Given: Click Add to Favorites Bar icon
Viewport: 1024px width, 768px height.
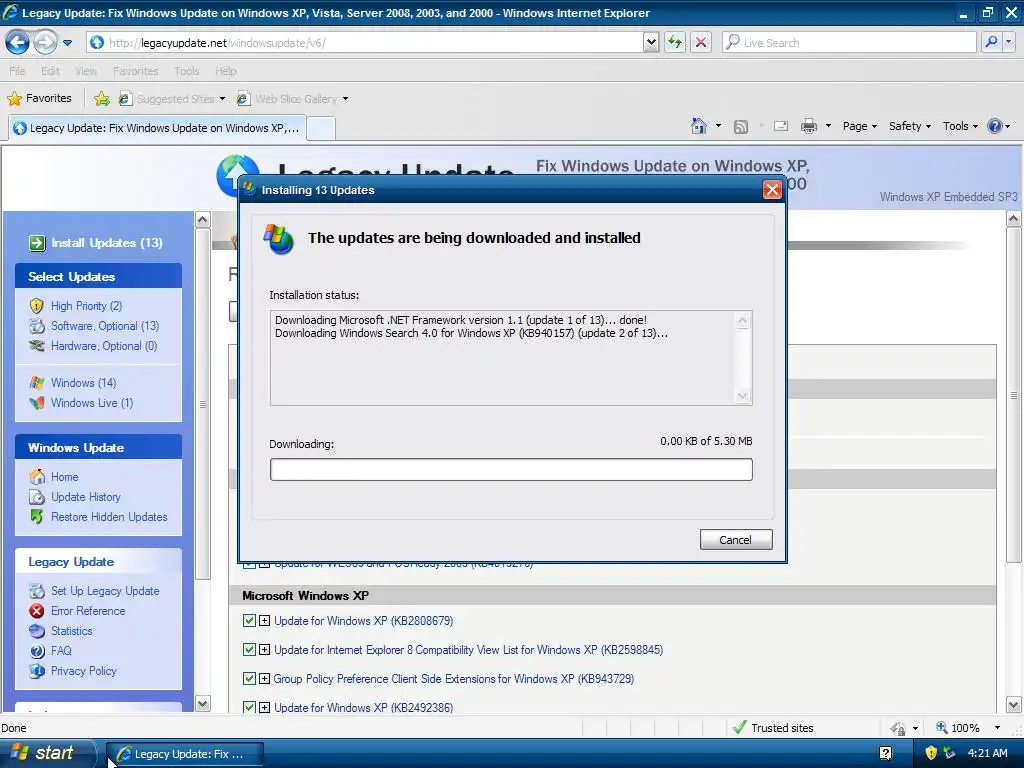Looking at the screenshot, I should tap(101, 99).
